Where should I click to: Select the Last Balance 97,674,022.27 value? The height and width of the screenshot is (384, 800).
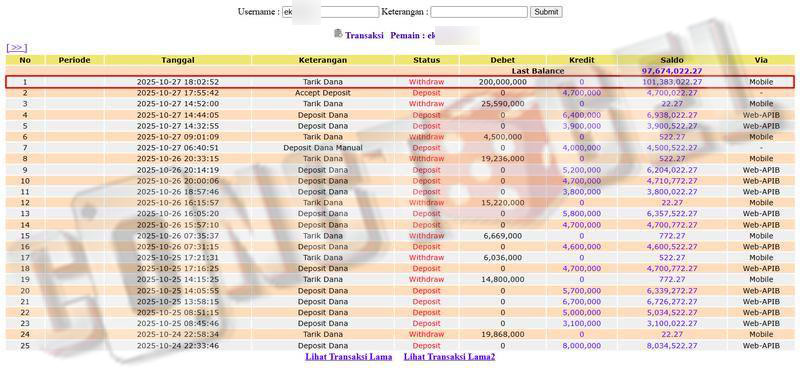click(672, 71)
